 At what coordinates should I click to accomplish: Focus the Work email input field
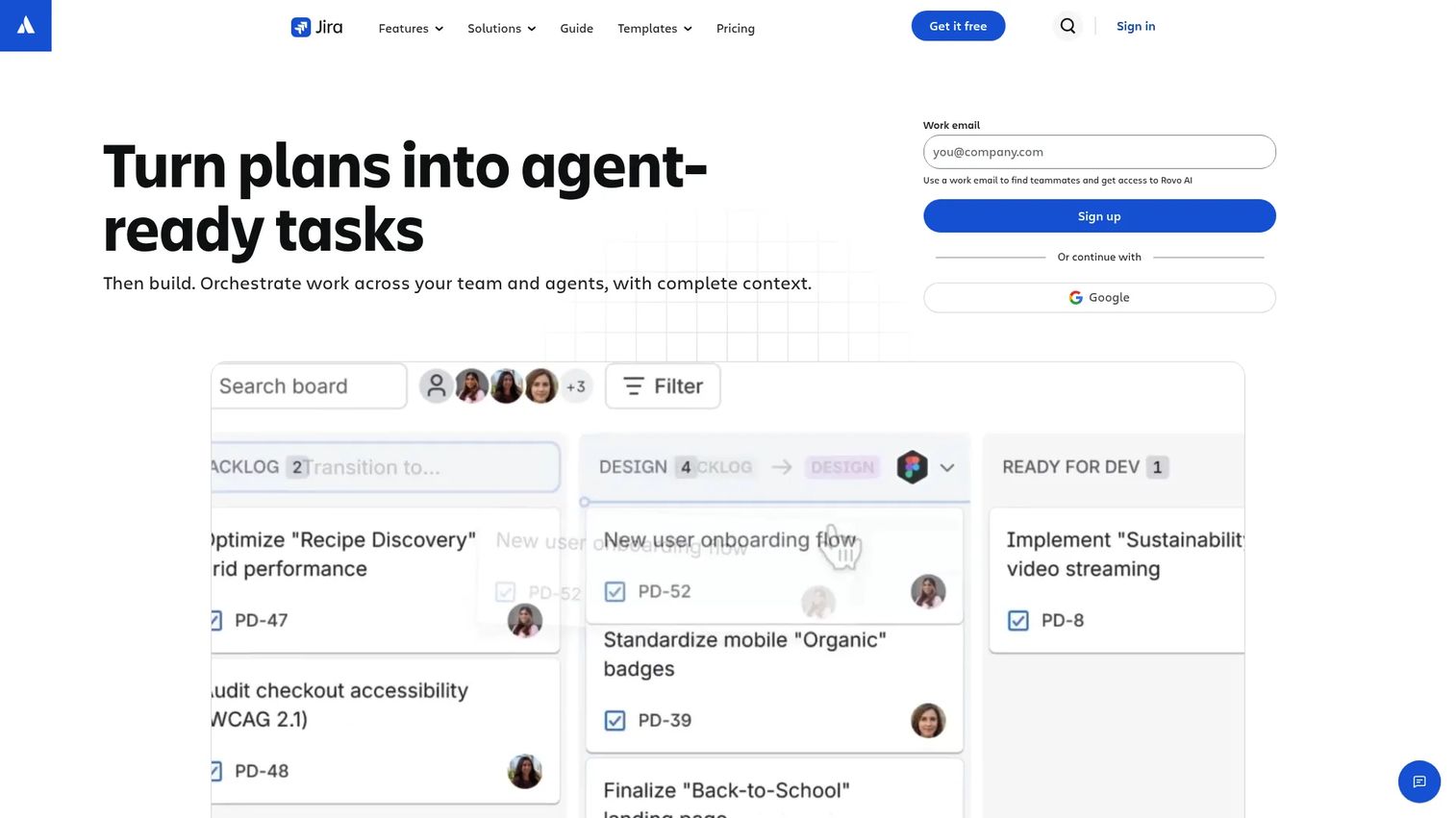(1099, 152)
